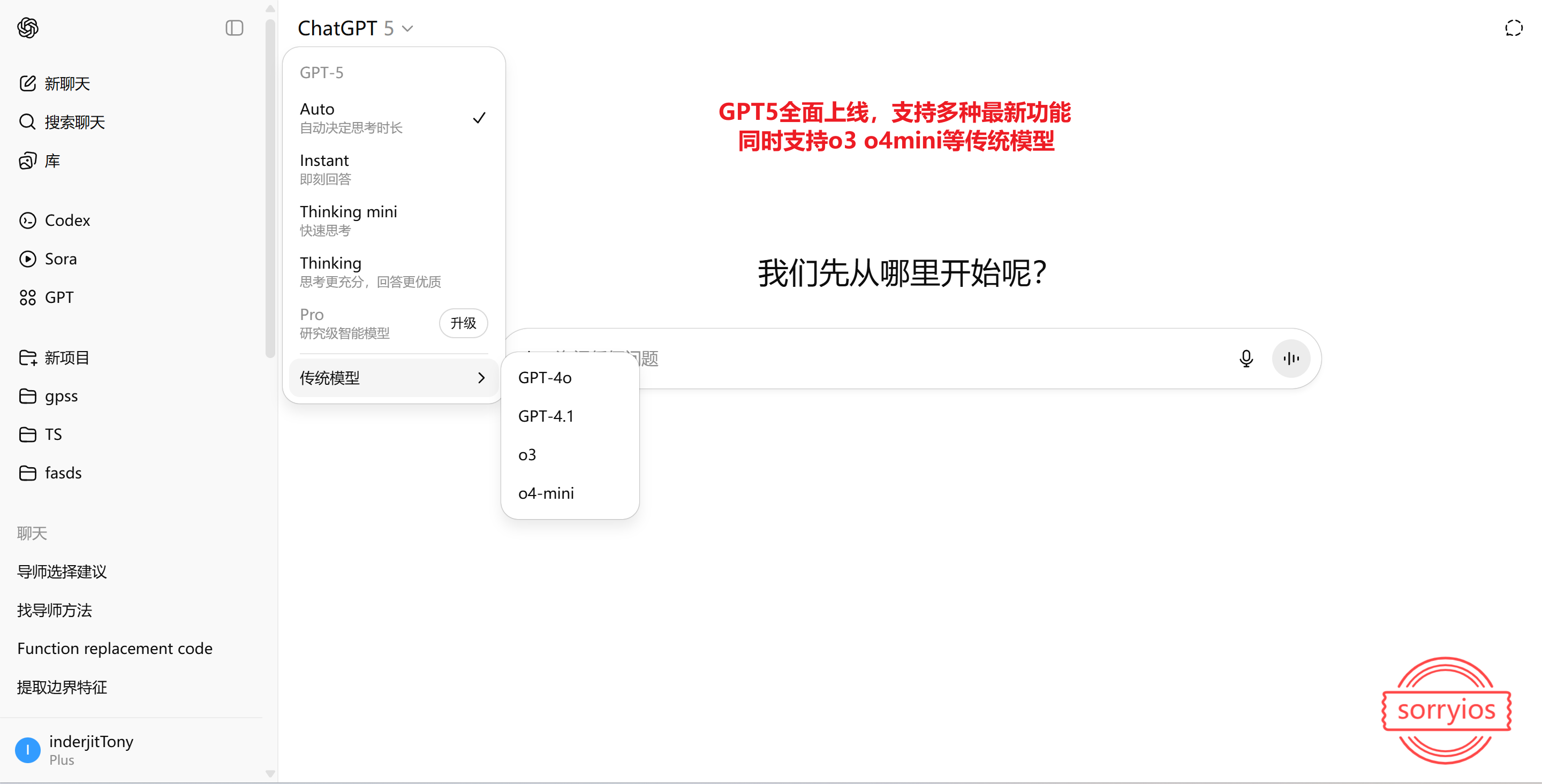Click the gpss folder icon
The image size is (1542, 784).
click(x=27, y=395)
